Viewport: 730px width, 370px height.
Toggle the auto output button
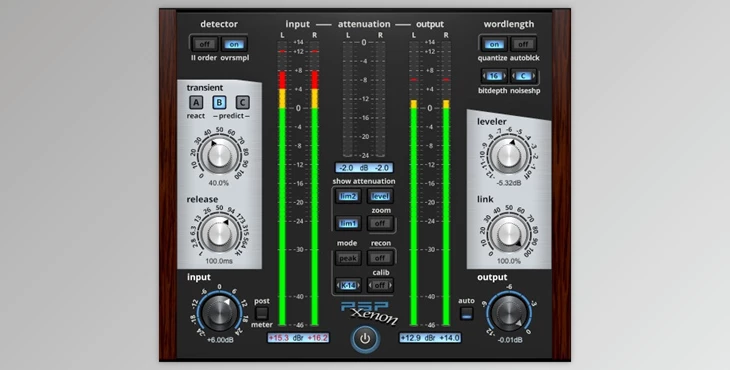(x=466, y=313)
